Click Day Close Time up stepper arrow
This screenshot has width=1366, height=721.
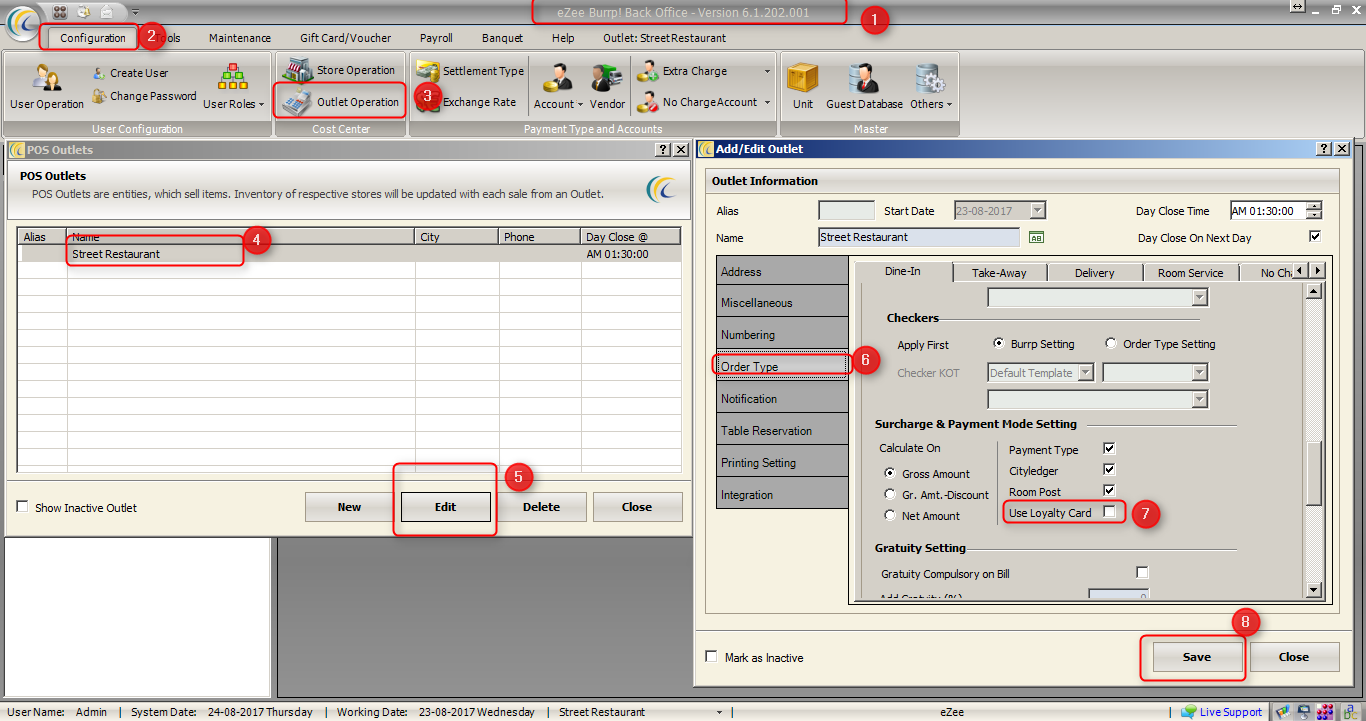click(1314, 206)
